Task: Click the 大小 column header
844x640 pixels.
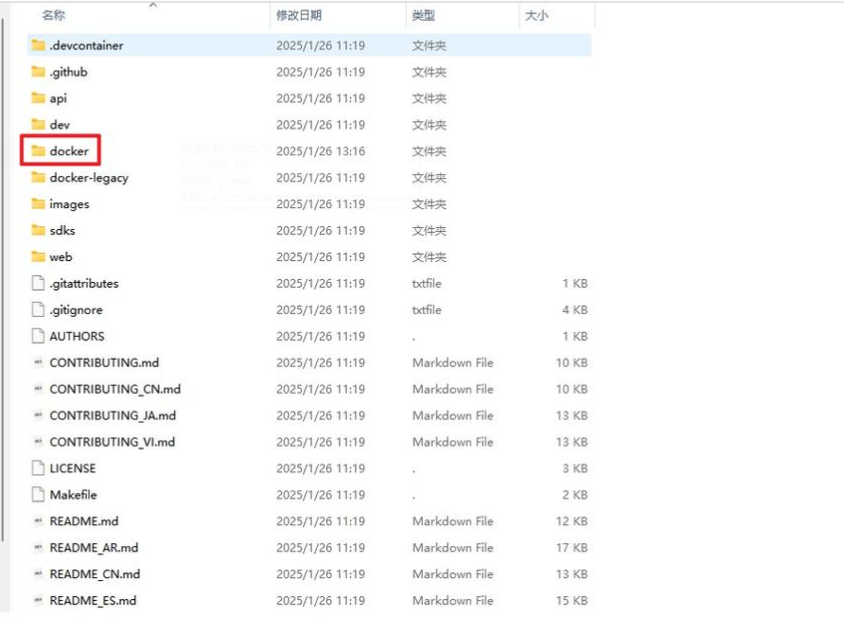Action: [536, 16]
